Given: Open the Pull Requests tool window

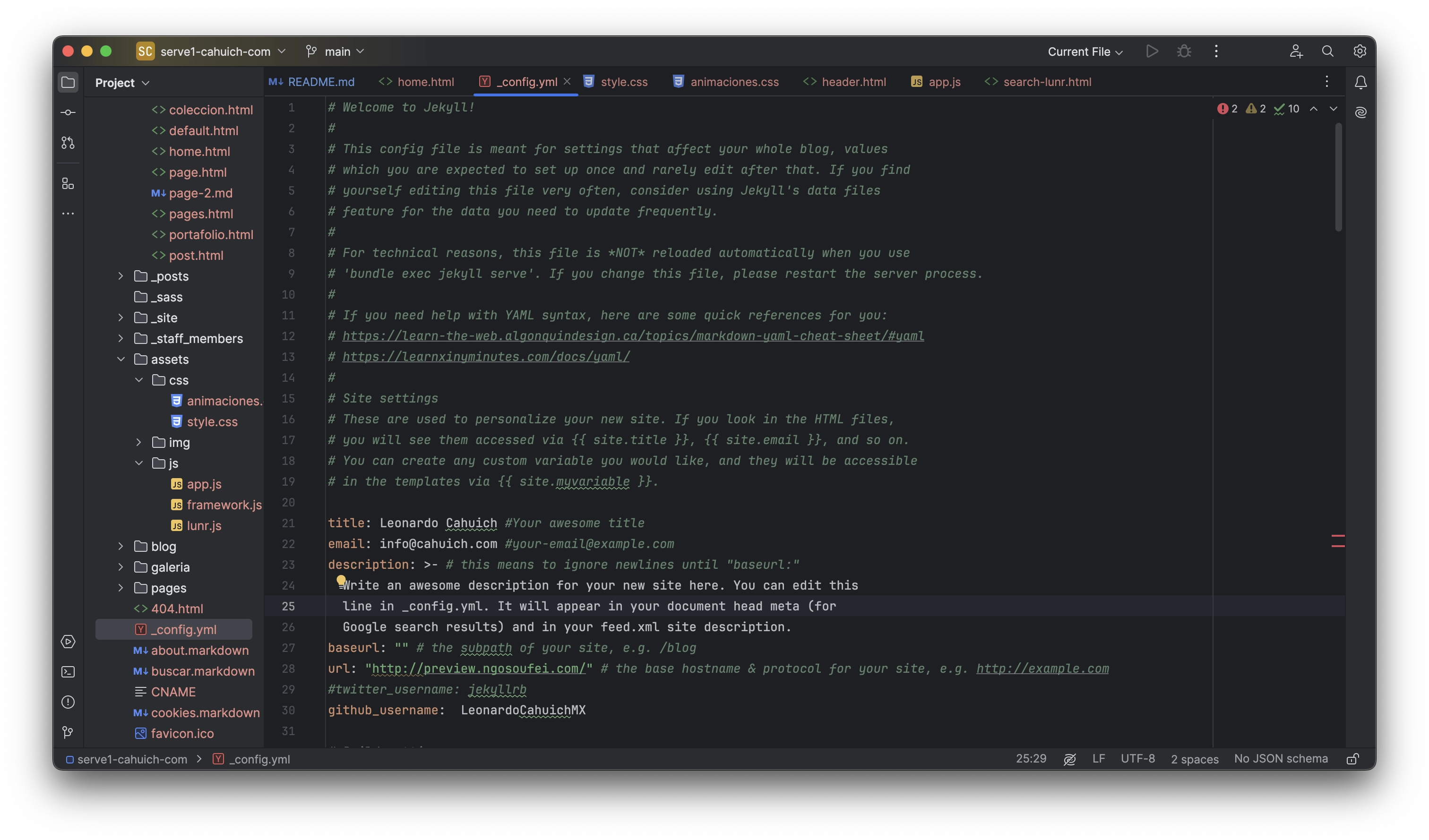Looking at the screenshot, I should (68, 143).
